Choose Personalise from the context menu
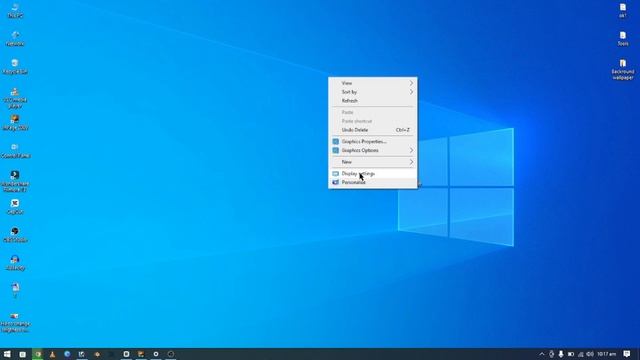The height and width of the screenshot is (360, 640). (x=373, y=182)
